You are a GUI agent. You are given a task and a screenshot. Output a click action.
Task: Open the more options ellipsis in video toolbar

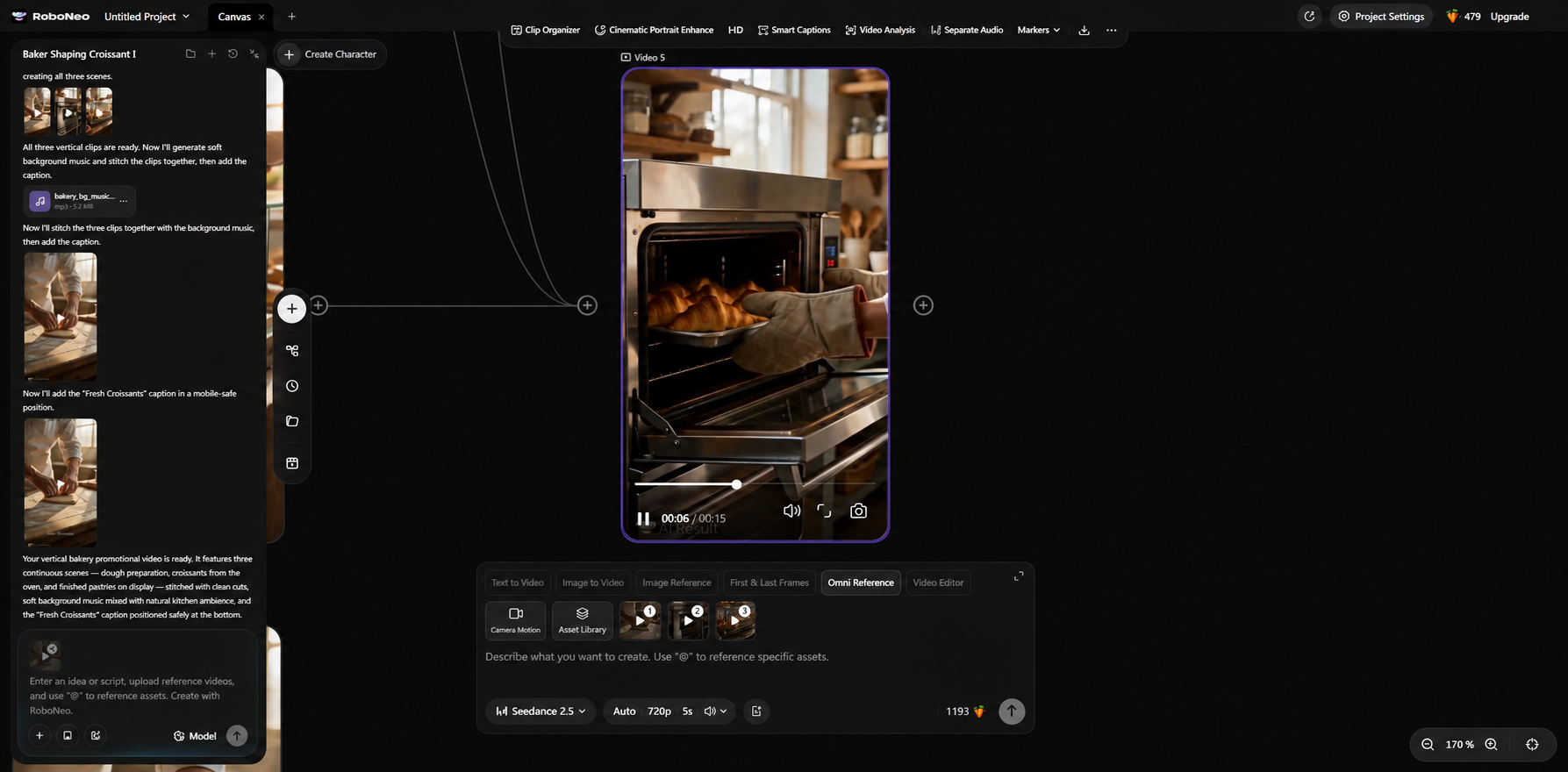click(1112, 30)
